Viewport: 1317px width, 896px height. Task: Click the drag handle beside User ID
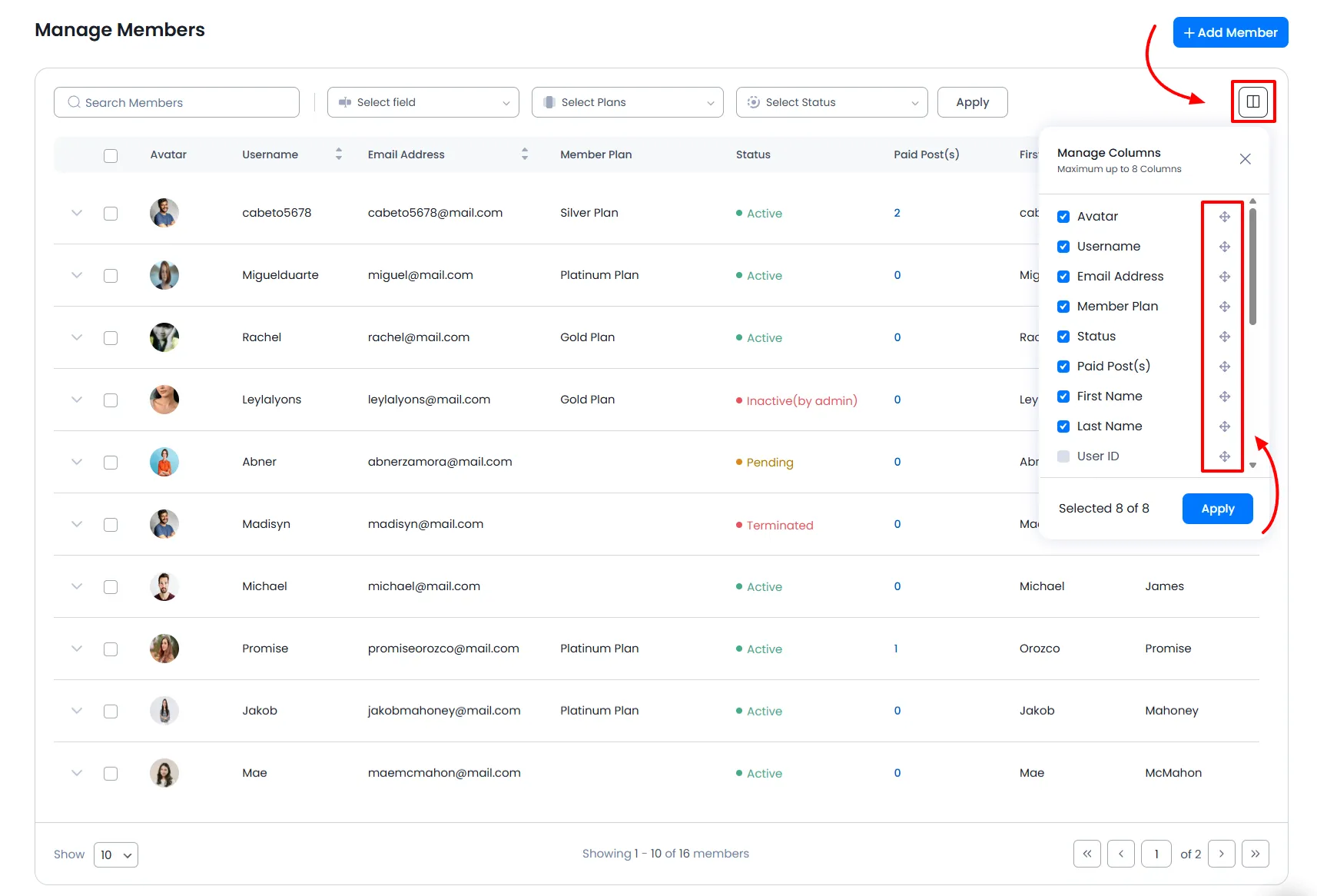[x=1225, y=456]
